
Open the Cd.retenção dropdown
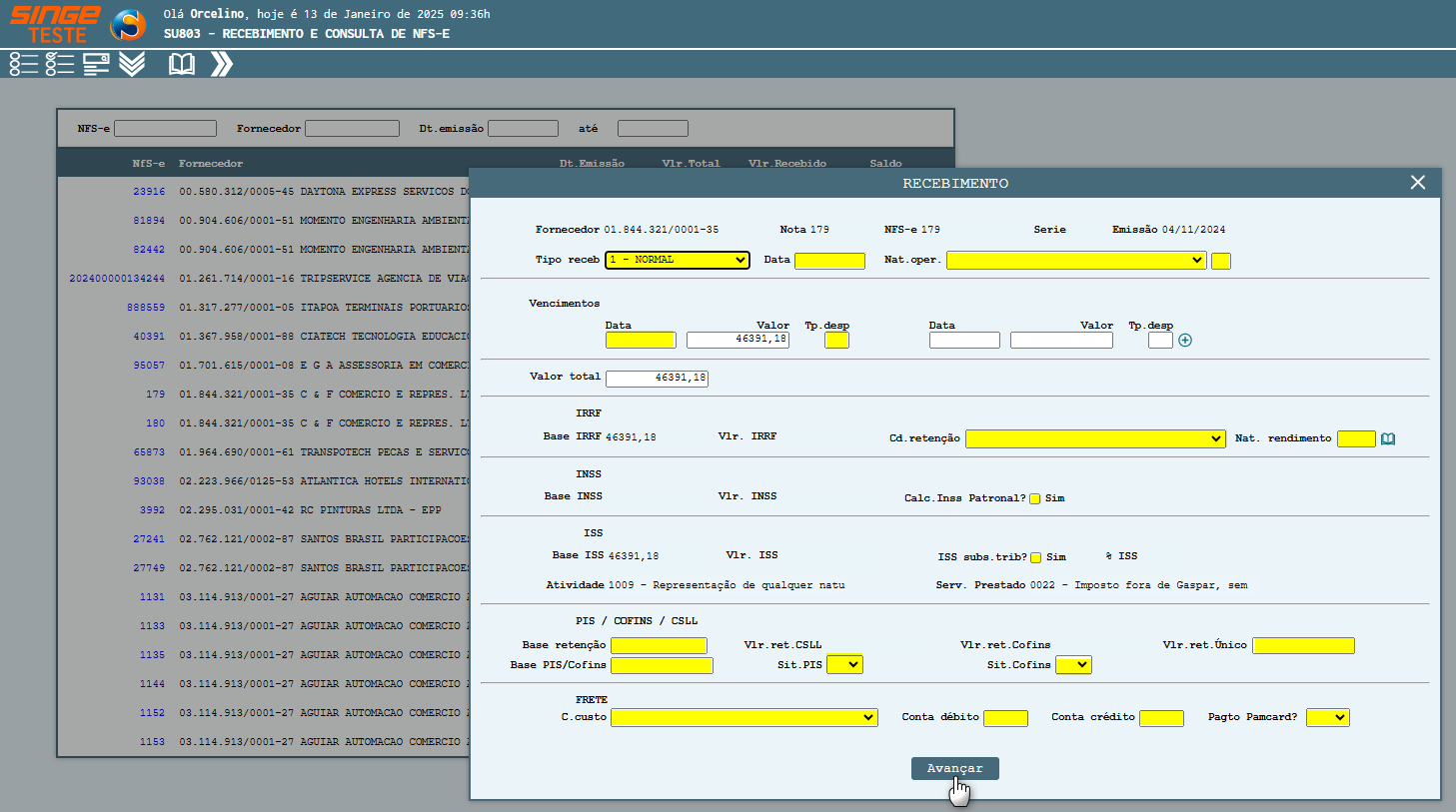1095,438
